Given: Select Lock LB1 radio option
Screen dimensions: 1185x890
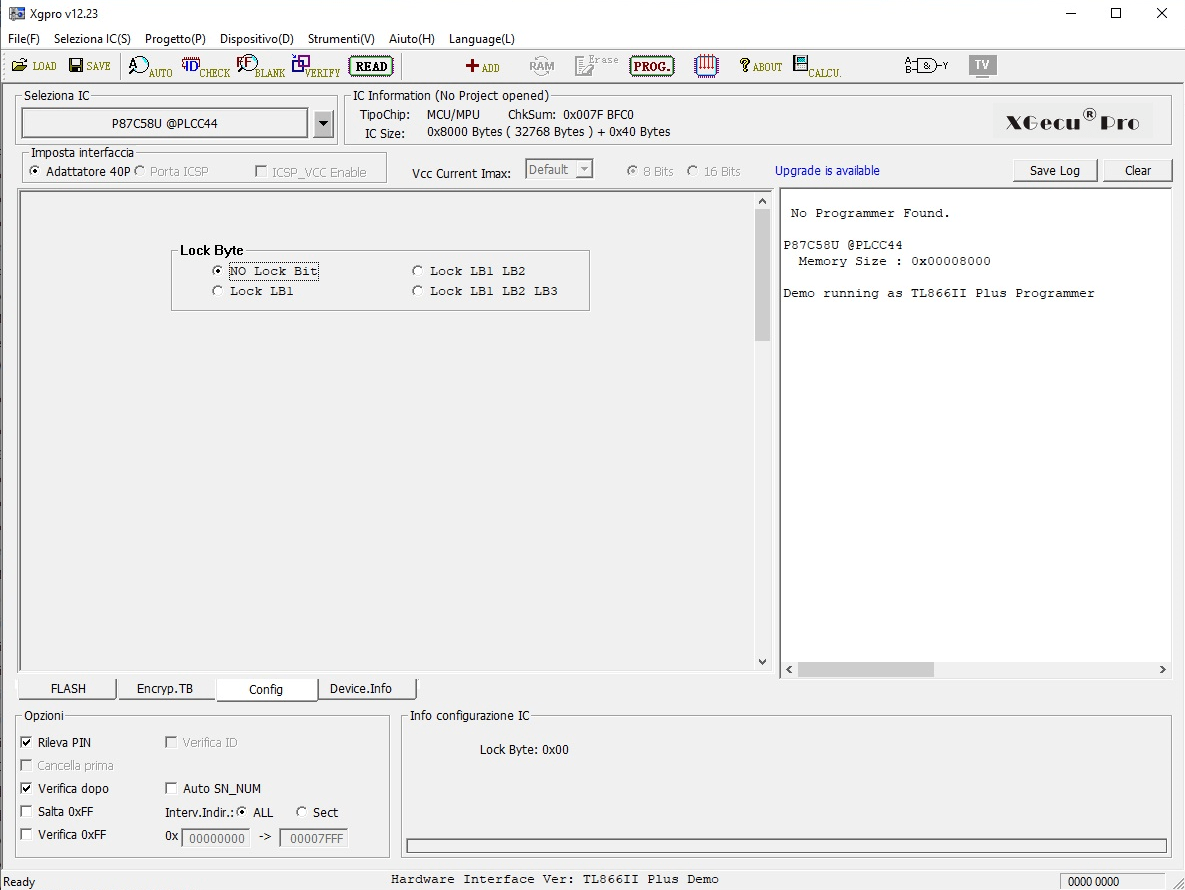Looking at the screenshot, I should coord(252,291).
